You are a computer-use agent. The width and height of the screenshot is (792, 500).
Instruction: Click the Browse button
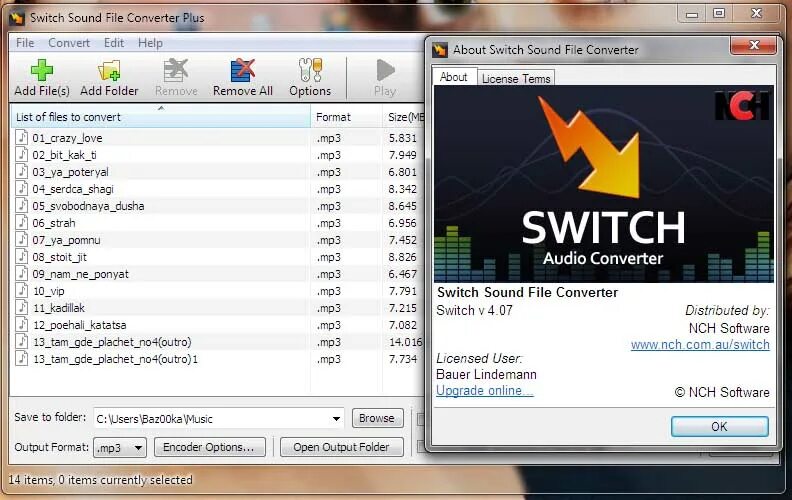click(377, 418)
